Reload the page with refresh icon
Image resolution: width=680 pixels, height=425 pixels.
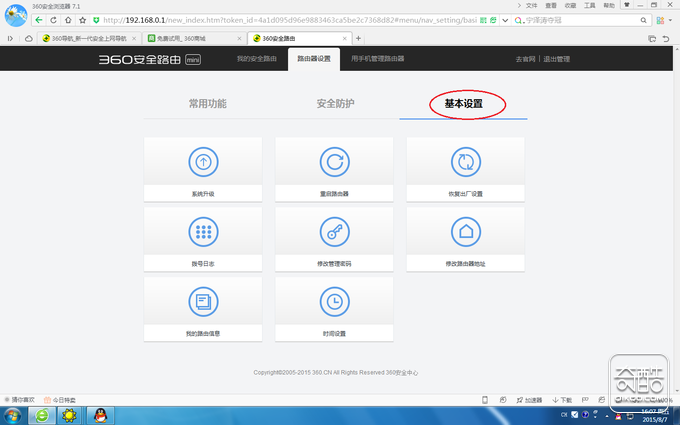tap(53, 20)
